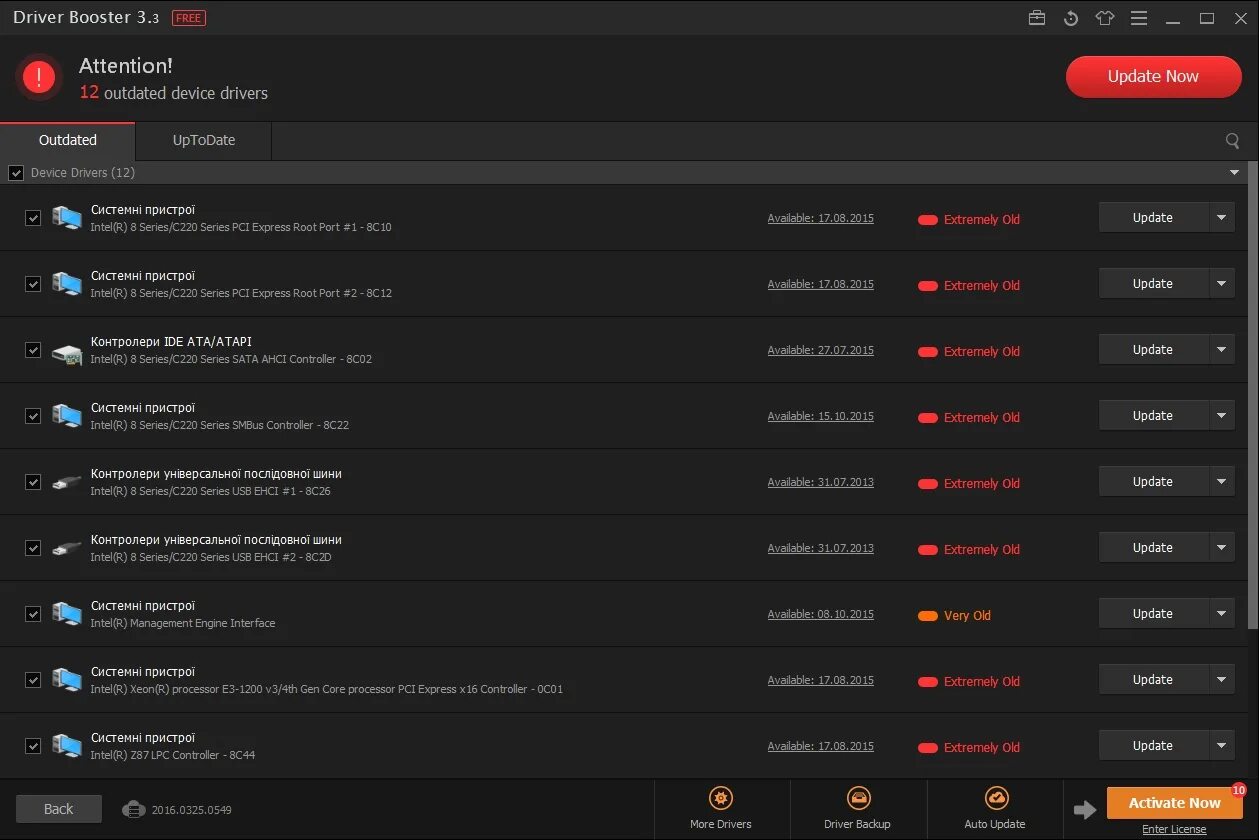Click '12 outdated device drivers' text

174,93
